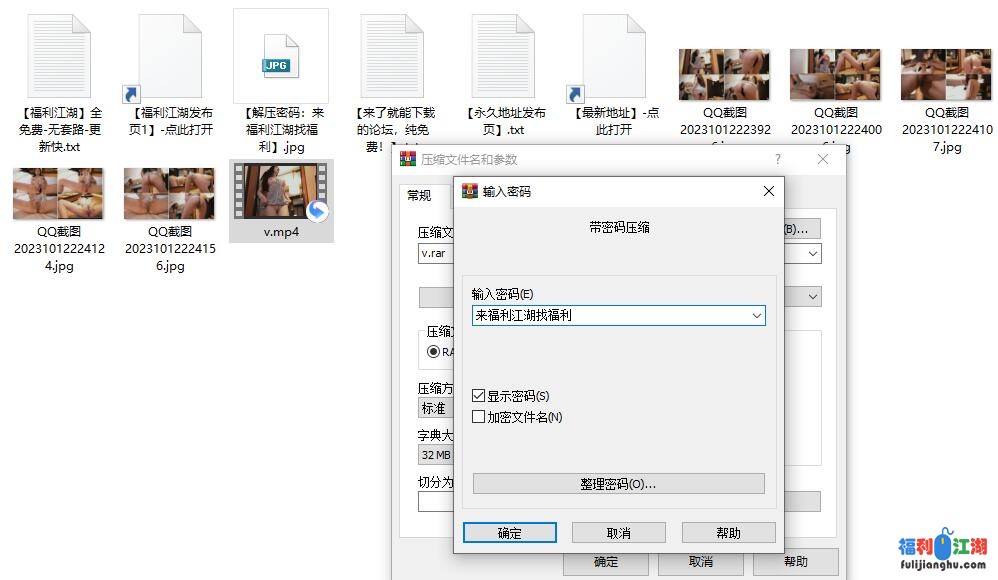Select the RAR format radio button
Screen dimensions: 998x580
pos(434,352)
